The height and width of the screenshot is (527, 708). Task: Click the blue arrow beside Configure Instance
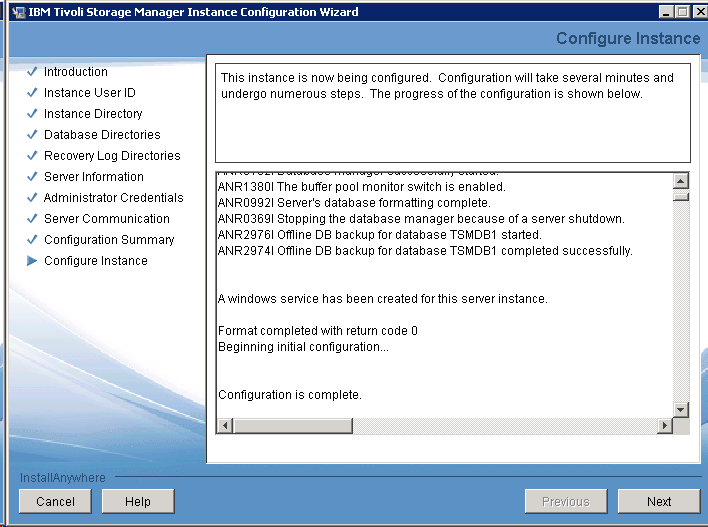(x=32, y=261)
